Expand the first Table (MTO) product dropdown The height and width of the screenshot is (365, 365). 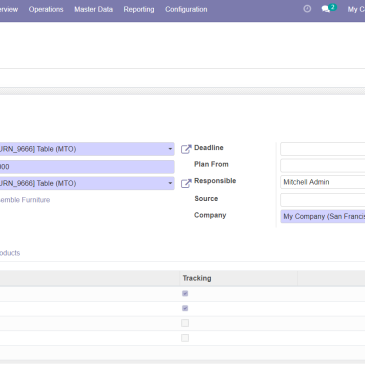pyautogui.click(x=170, y=149)
